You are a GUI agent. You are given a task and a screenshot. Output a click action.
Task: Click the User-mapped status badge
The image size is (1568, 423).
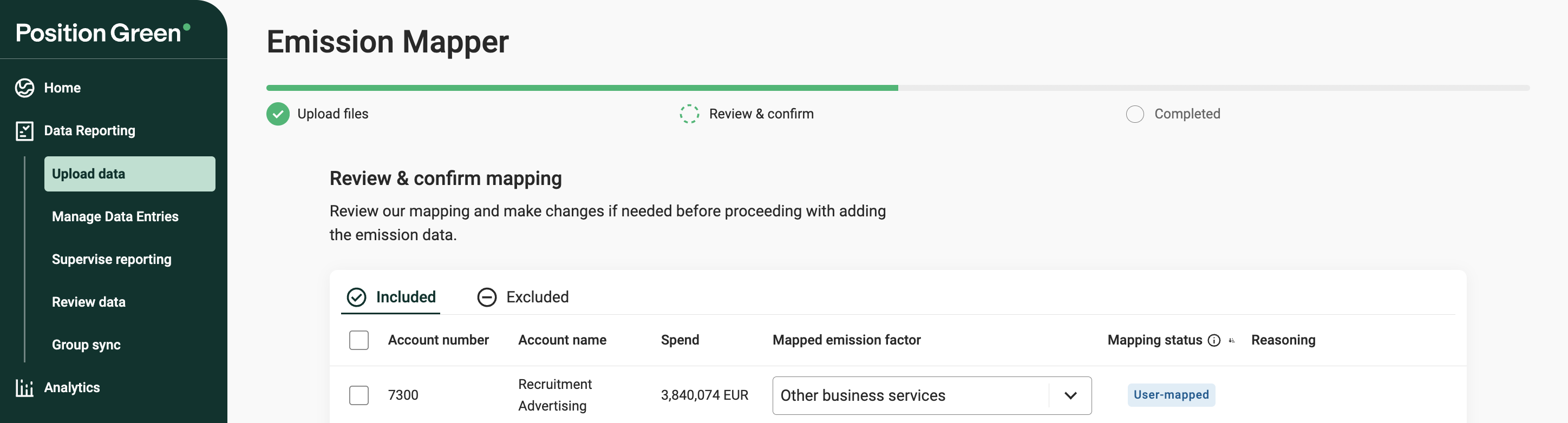click(1171, 395)
